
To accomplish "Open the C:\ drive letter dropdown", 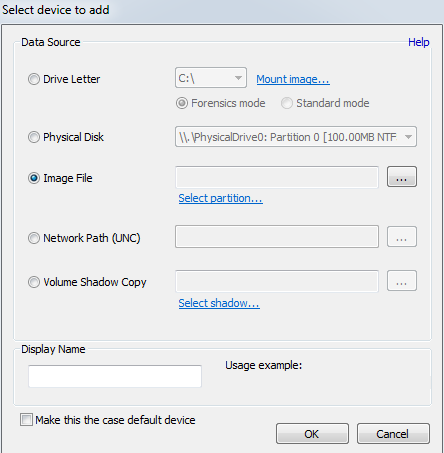I will click(211, 78).
